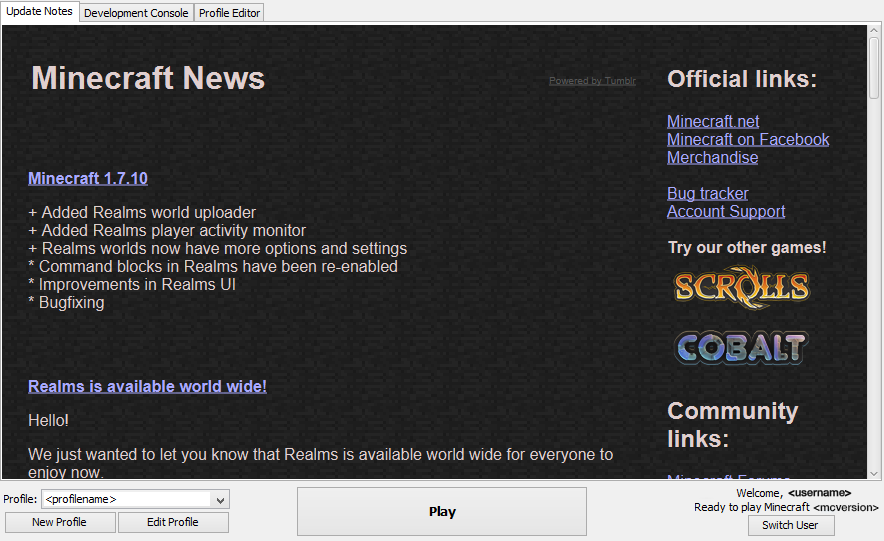
Task: Open Minecraft on Facebook link
Action: pos(748,139)
